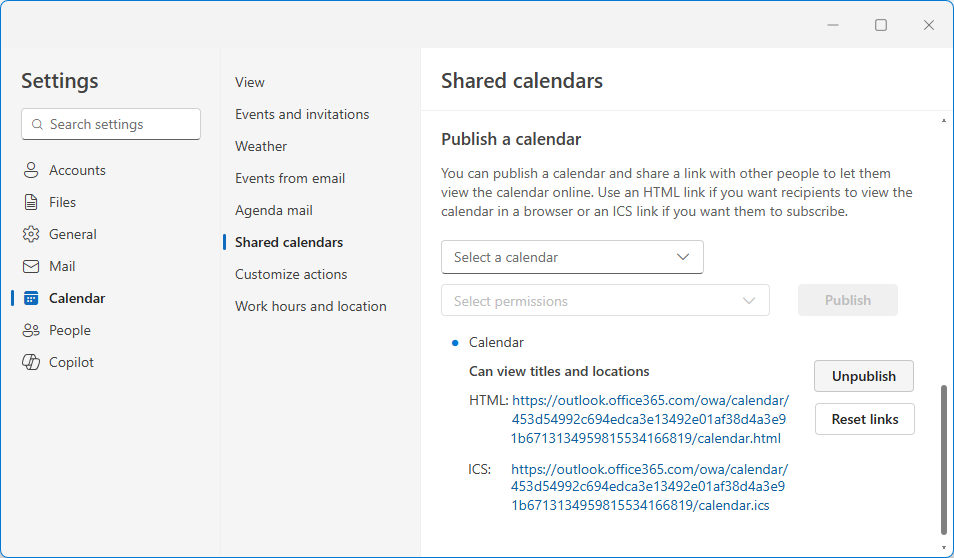Go to the View calendar settings

pos(249,82)
